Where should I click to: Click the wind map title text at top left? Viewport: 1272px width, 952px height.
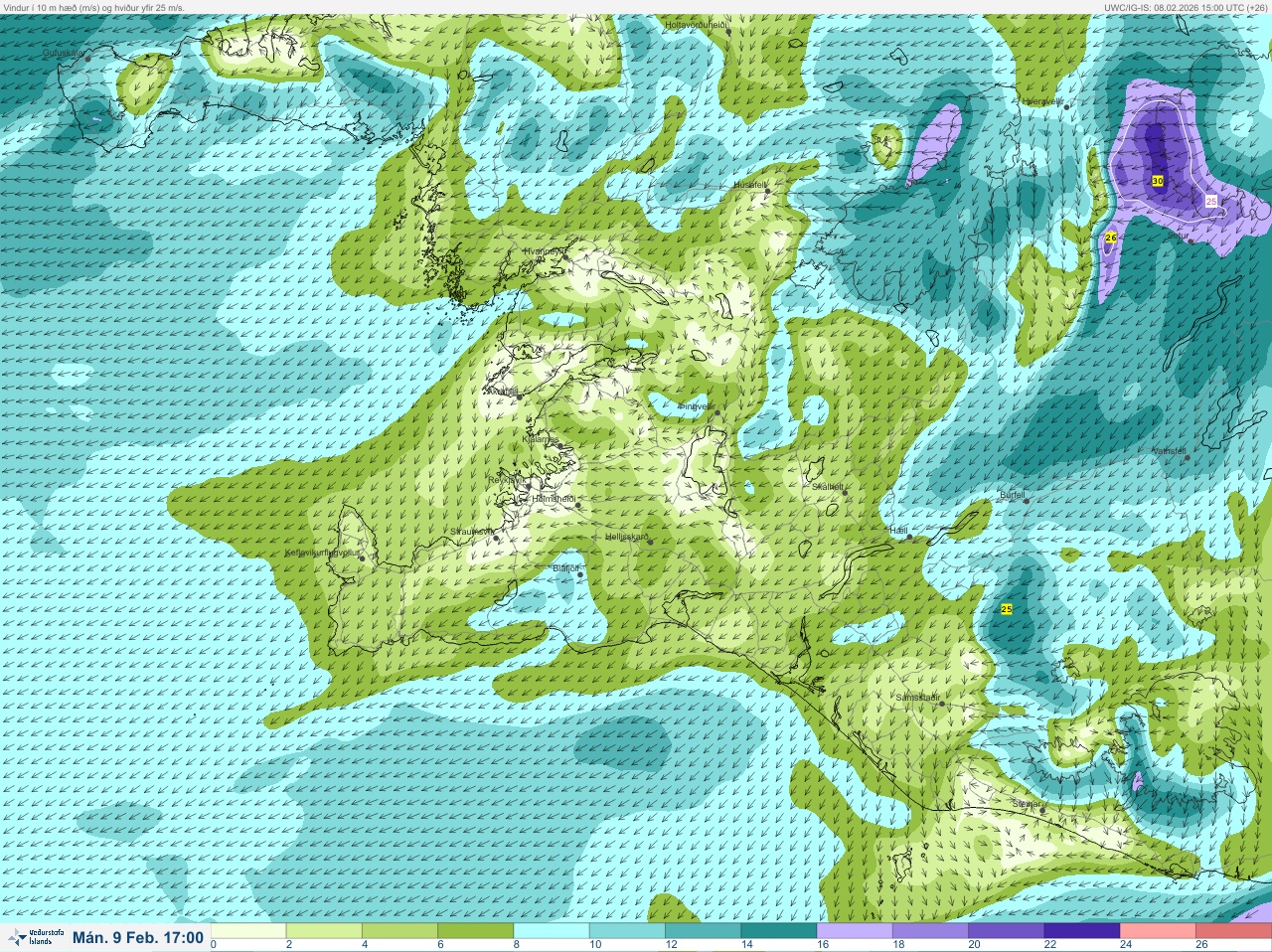[x=92, y=7]
